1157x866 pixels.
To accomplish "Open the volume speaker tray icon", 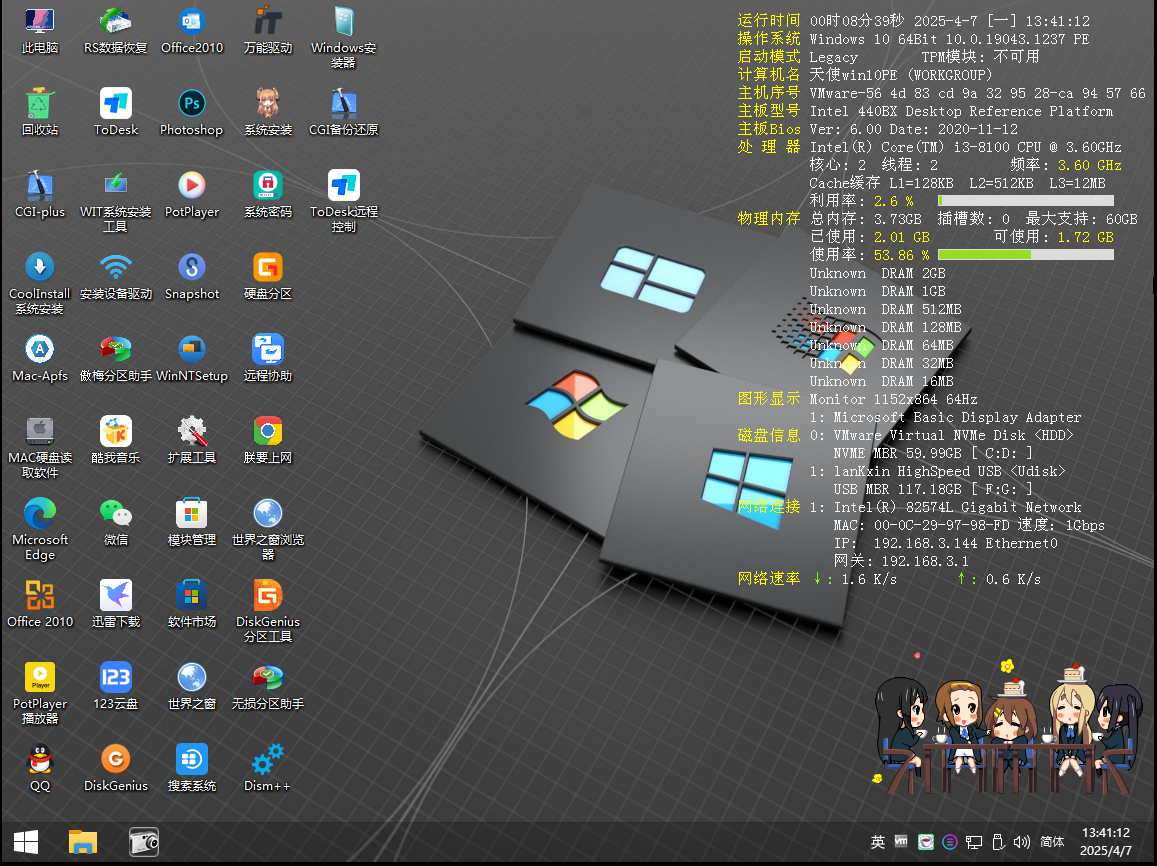I will tap(1021, 842).
